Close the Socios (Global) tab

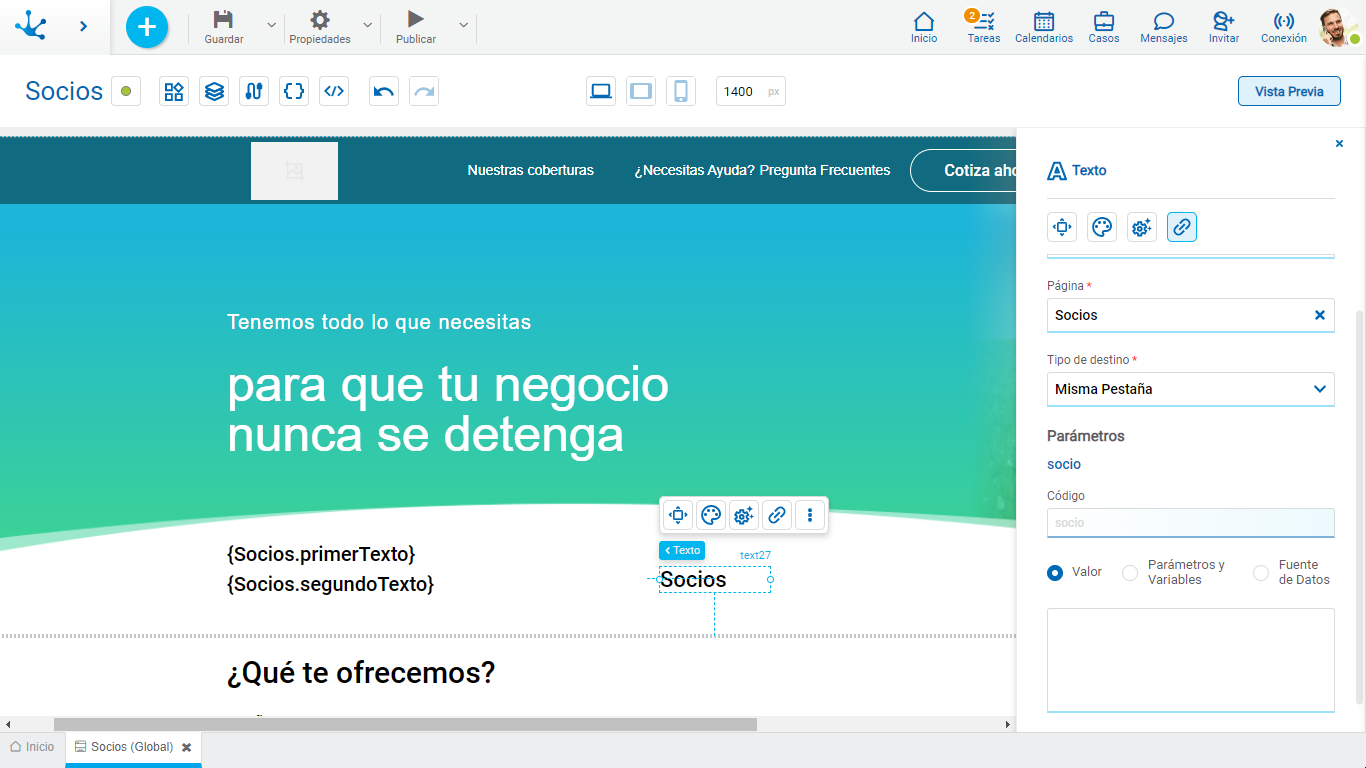186,747
